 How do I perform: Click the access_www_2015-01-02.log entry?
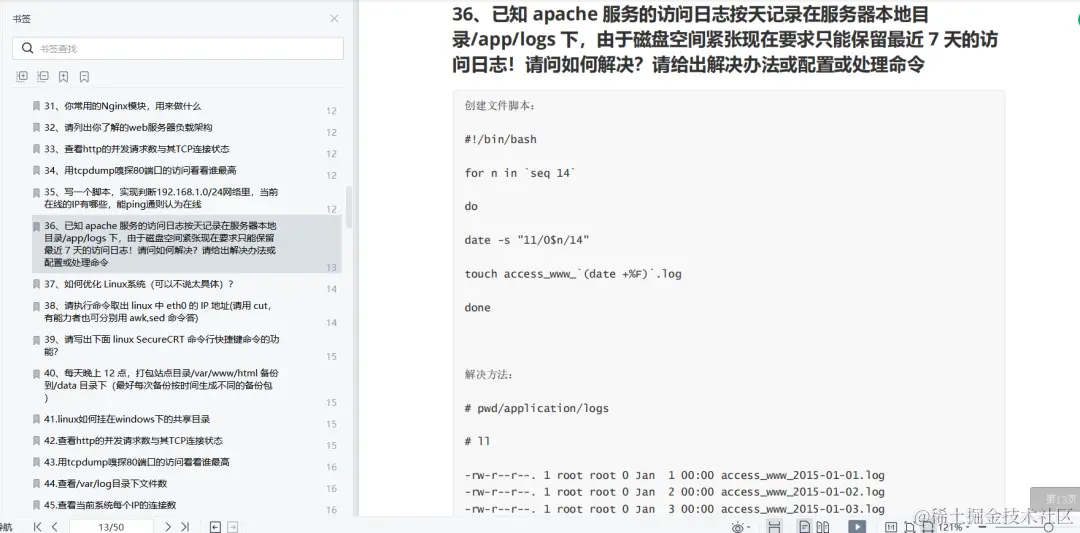pos(802,492)
